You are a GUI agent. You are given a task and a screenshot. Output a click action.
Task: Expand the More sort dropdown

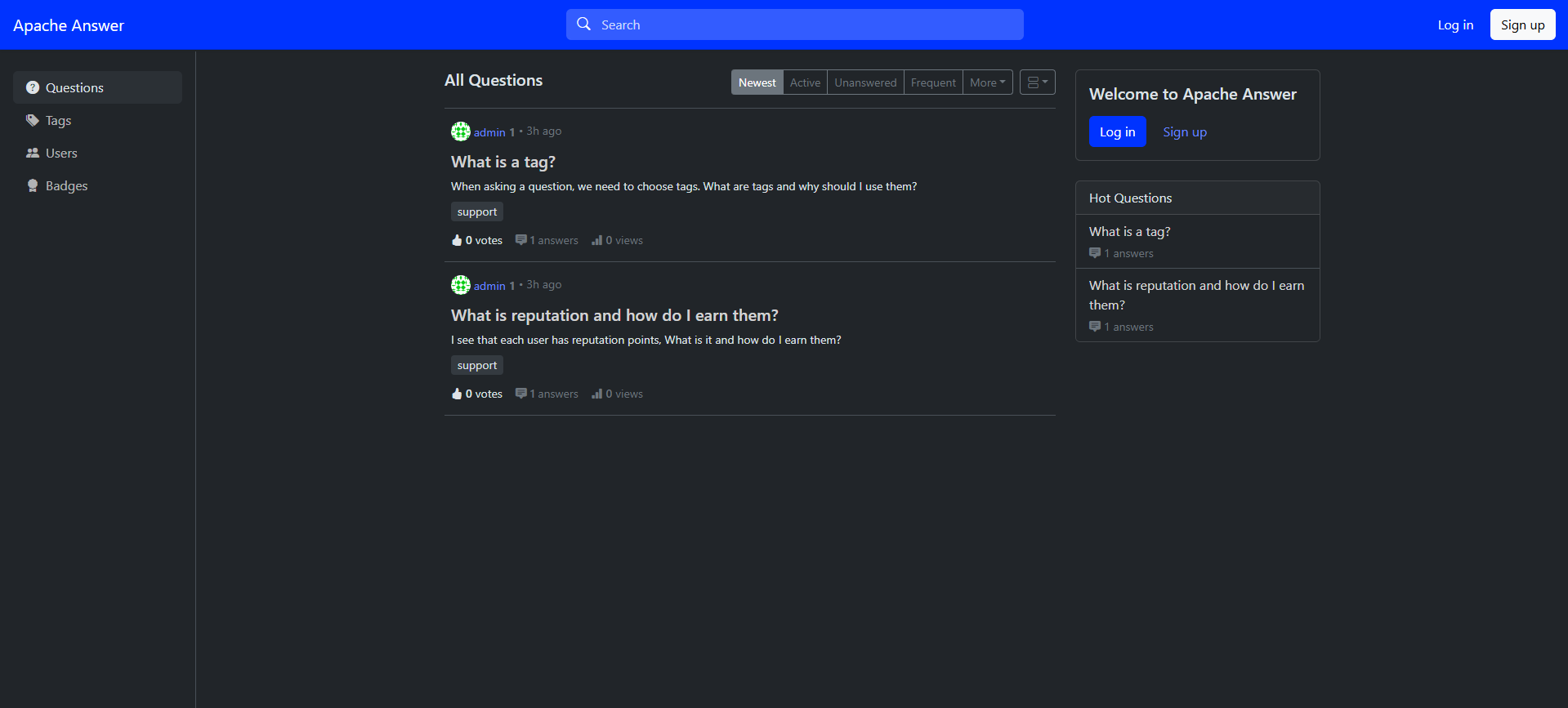(988, 82)
